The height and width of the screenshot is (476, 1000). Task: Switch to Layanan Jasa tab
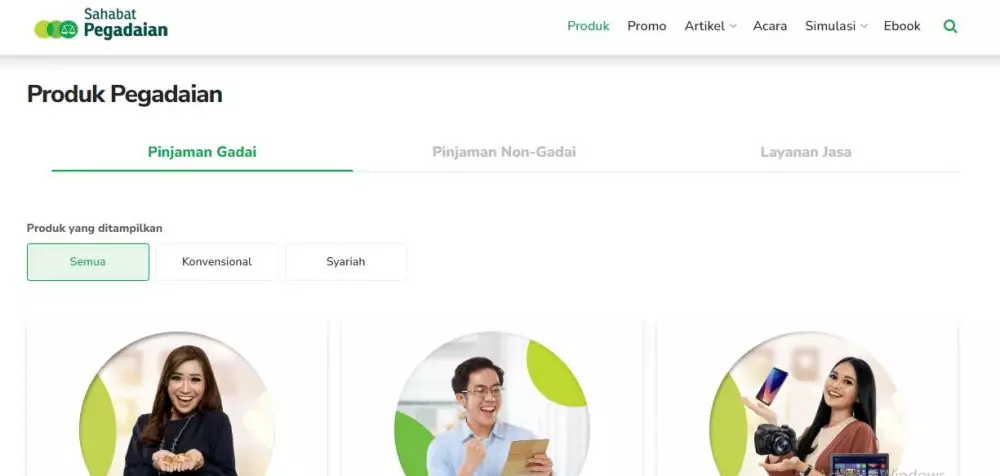805,152
